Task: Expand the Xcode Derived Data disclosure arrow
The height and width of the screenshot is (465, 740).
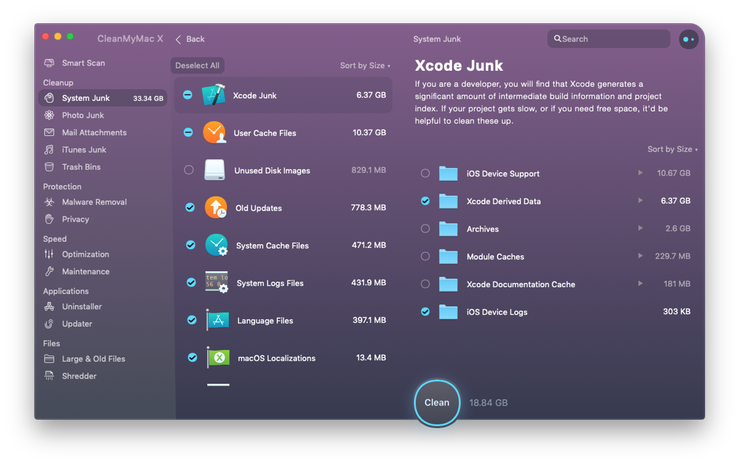Action: coord(640,200)
